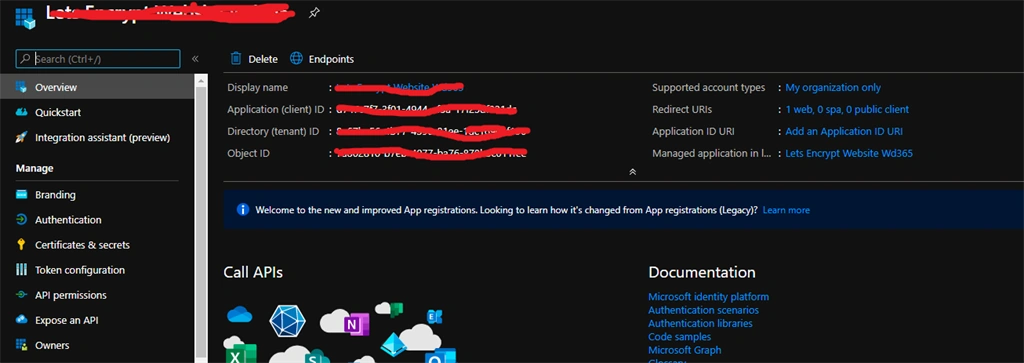Open the Authentication libraries link
The width and height of the screenshot is (1024, 363).
pos(700,323)
